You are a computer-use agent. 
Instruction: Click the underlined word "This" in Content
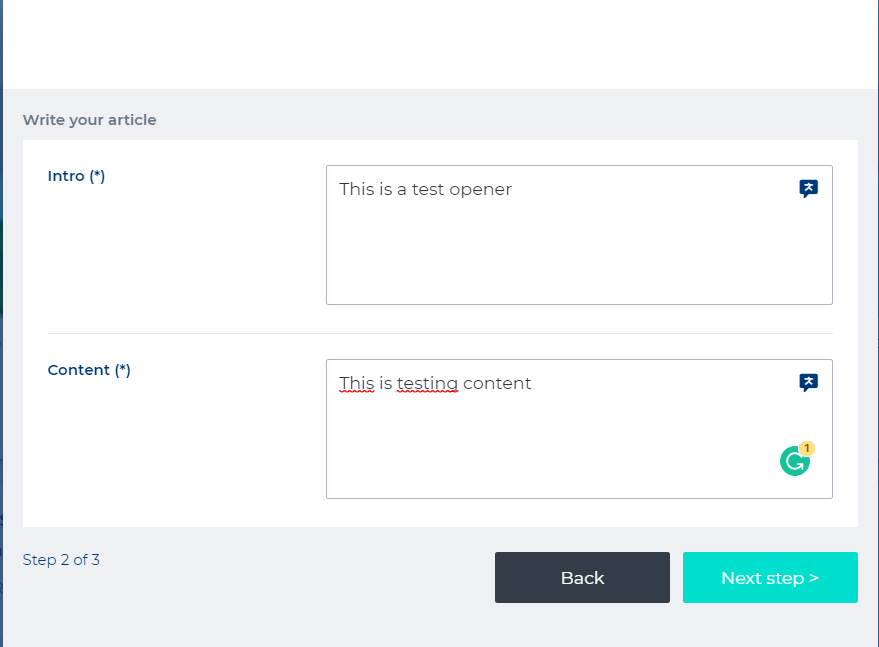coord(356,383)
